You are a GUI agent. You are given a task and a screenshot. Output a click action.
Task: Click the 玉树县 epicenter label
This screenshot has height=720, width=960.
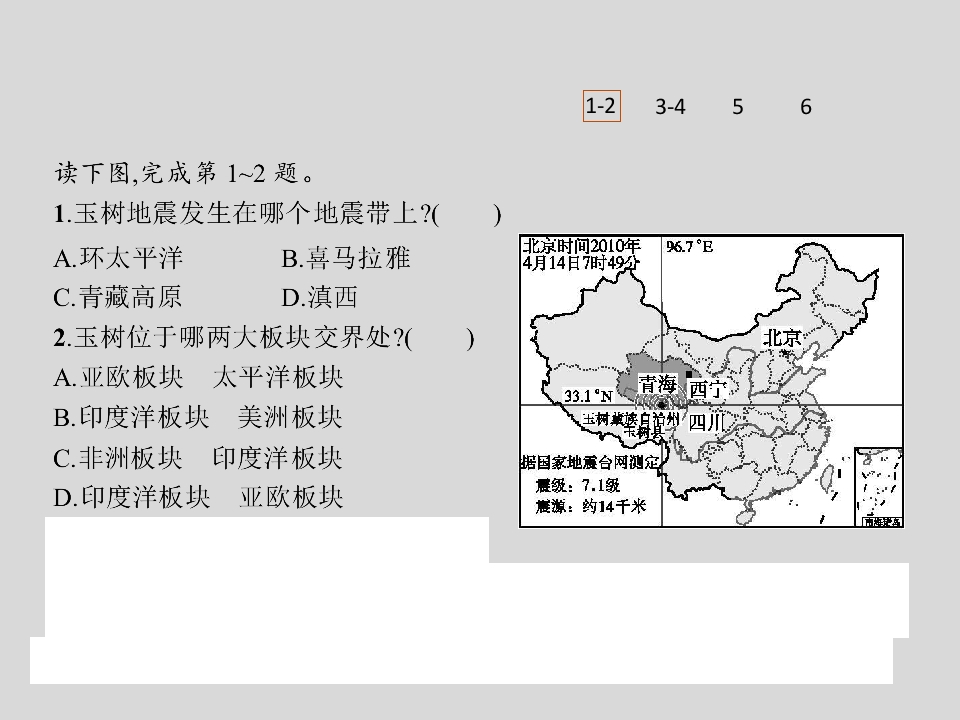[643, 431]
